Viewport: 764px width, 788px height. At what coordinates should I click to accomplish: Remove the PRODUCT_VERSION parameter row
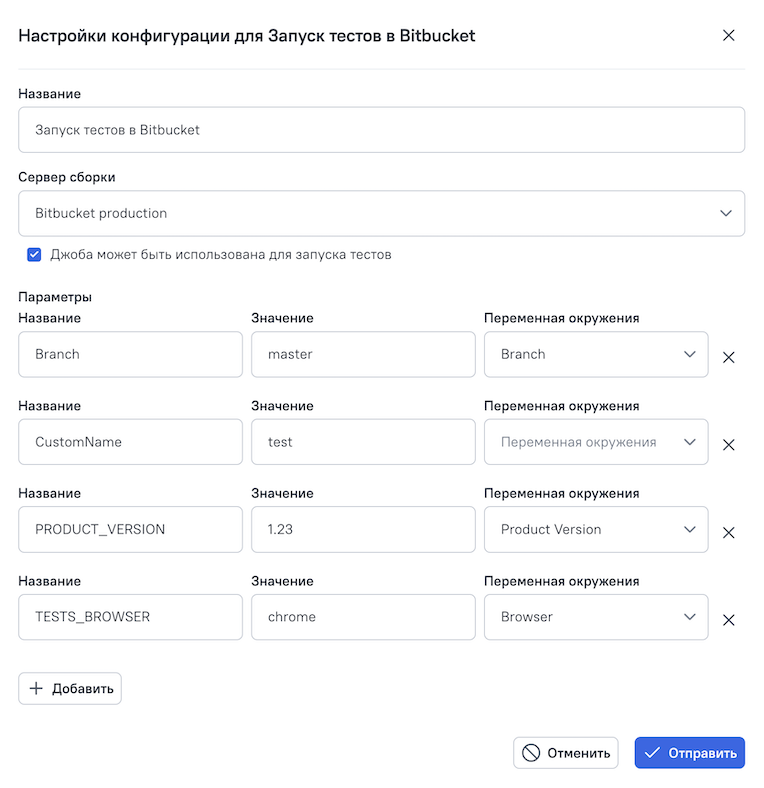[x=728, y=532]
